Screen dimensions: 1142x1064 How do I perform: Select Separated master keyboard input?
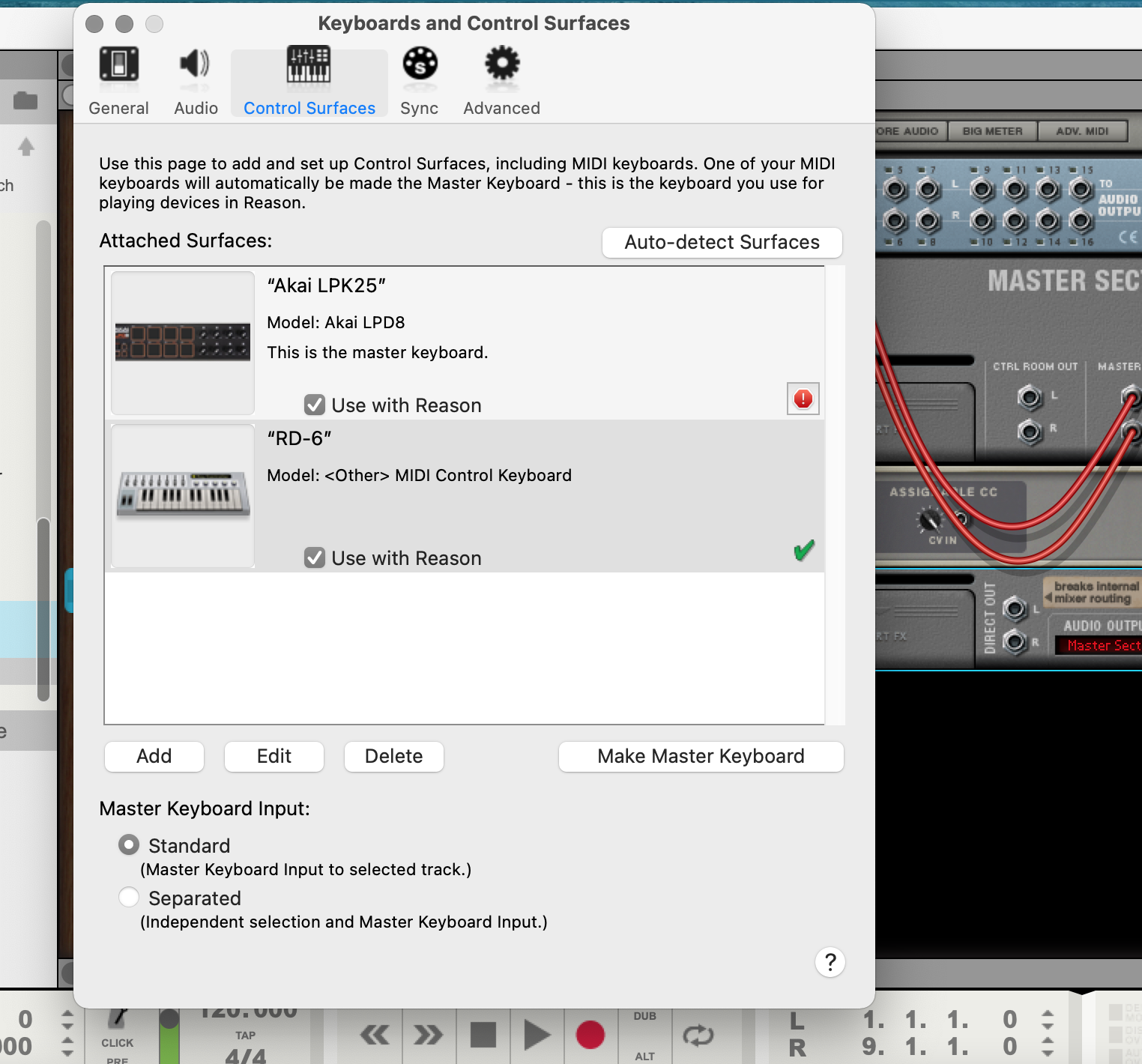coord(129,898)
